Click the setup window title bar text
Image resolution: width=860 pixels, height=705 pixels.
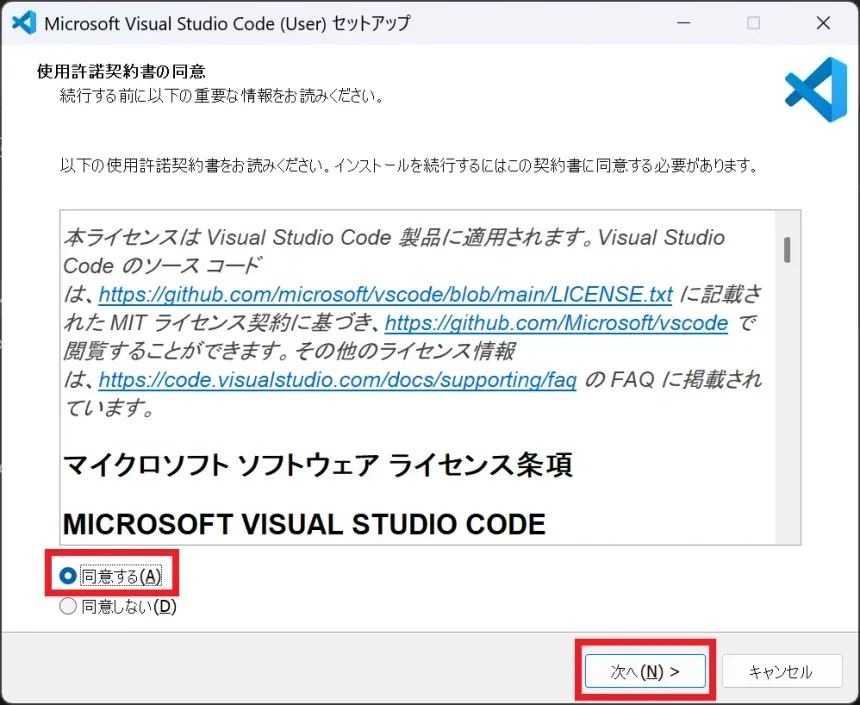[x=225, y=22]
